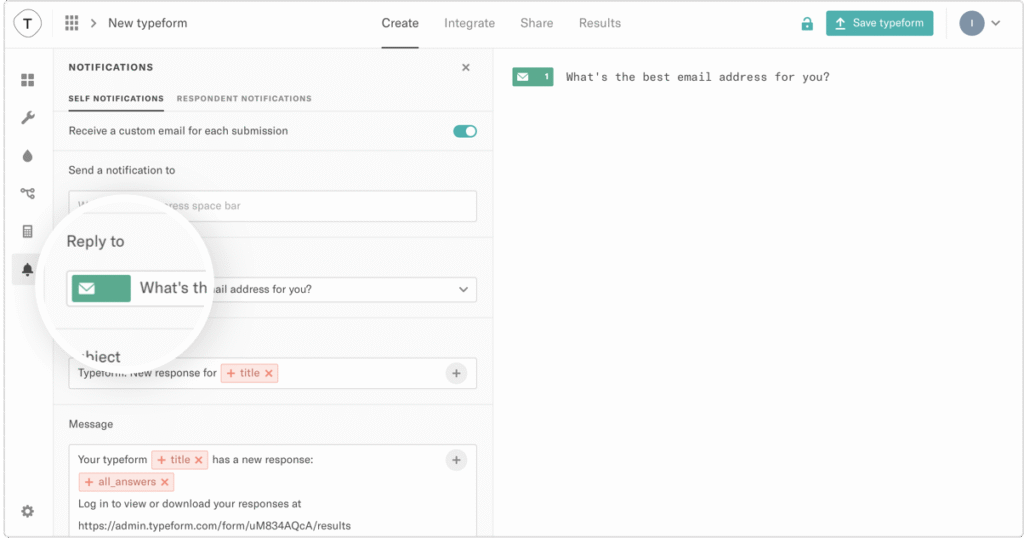
Task: Select the droplet design theme icon
Action: 27,156
